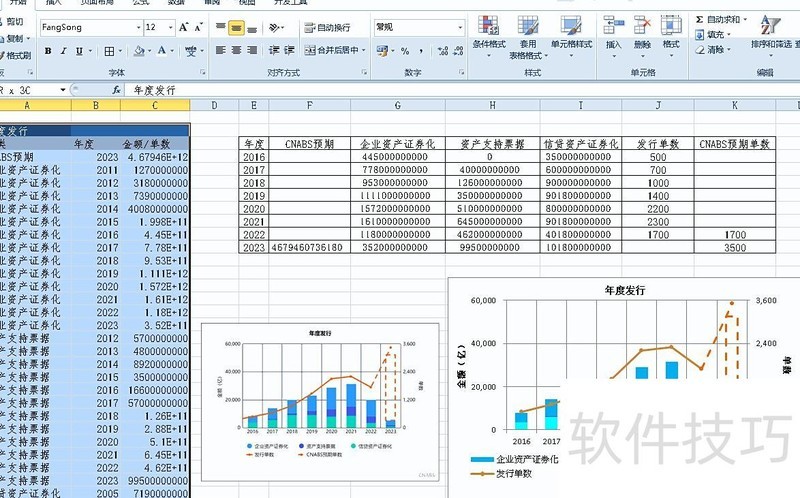Open 字体 group dialog launcher

point(203,72)
